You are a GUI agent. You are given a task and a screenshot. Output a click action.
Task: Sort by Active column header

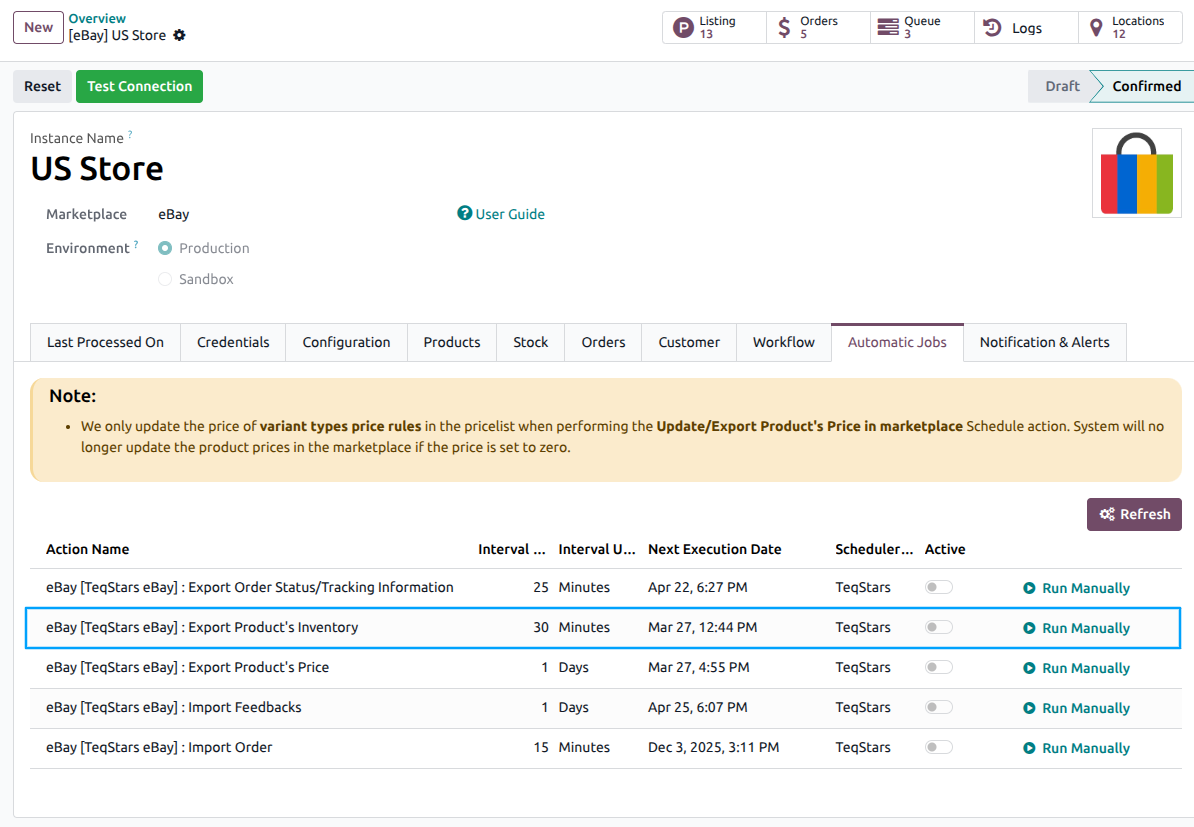pos(944,549)
